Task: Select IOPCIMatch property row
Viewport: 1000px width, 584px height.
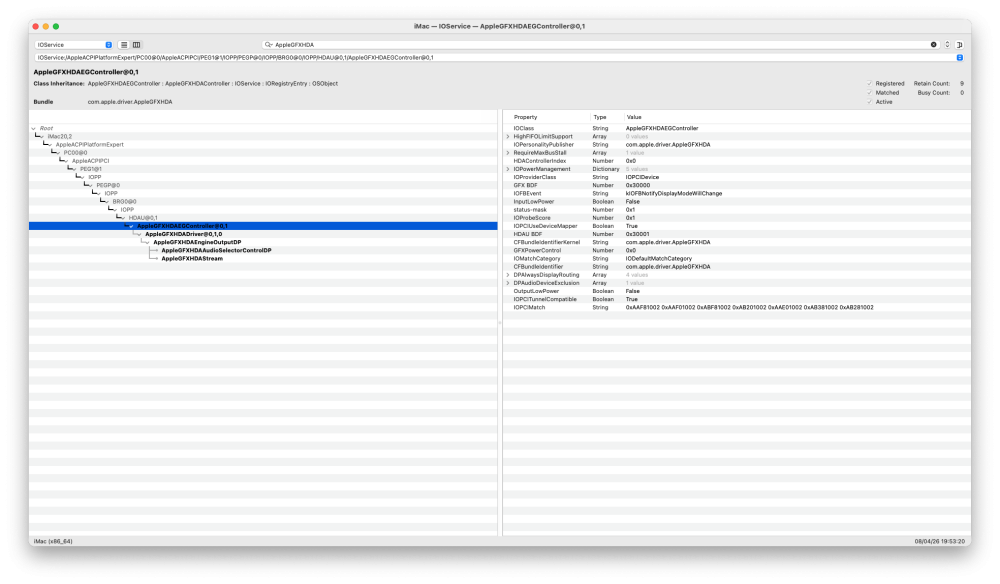Action: 737,307
